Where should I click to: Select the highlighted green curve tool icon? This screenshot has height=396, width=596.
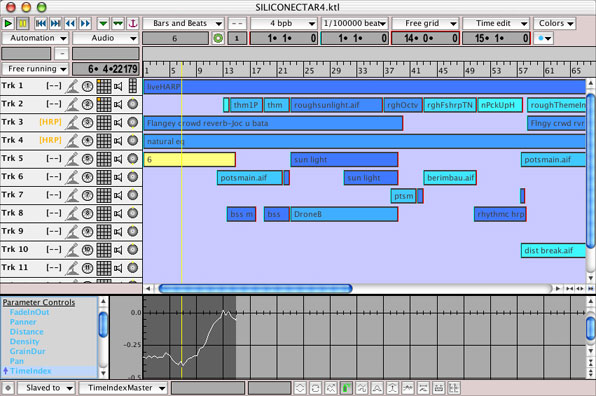pos(346,388)
